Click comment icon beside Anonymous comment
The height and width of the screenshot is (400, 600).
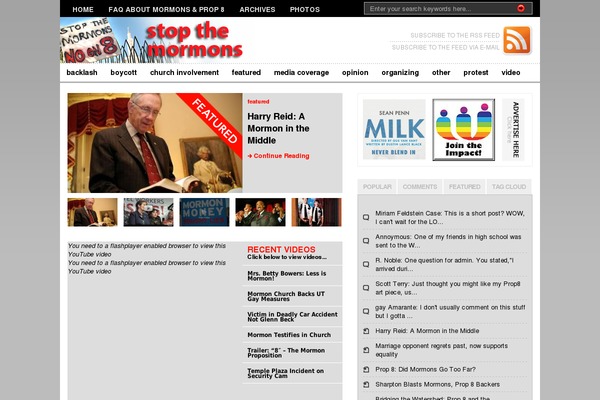[x=366, y=241]
